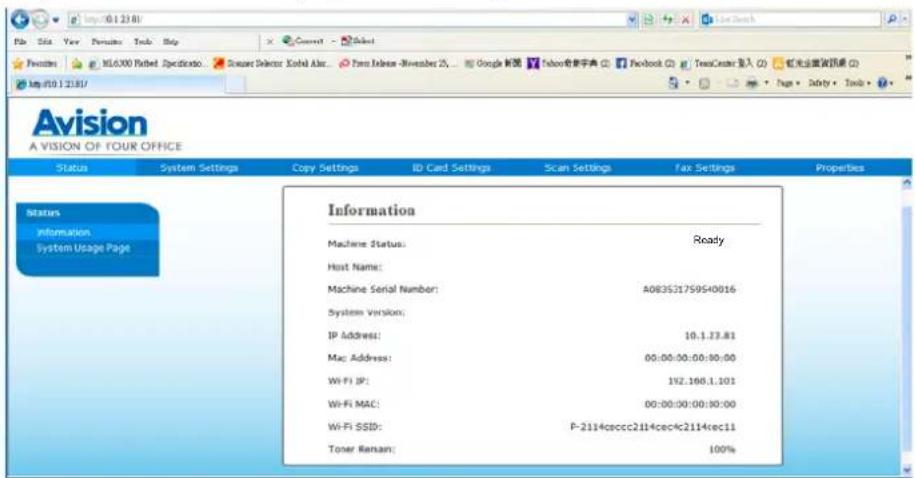Click the Select toolbar button
The image size is (915, 478).
click(358, 41)
